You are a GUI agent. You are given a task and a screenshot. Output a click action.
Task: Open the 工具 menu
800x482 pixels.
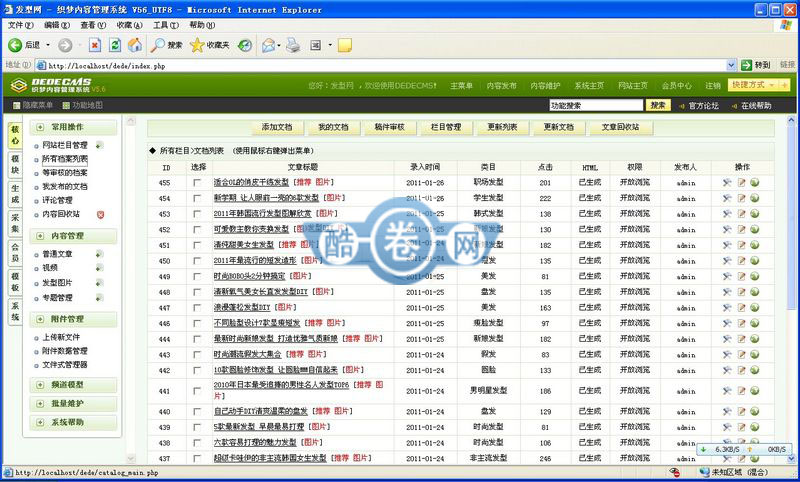point(166,25)
